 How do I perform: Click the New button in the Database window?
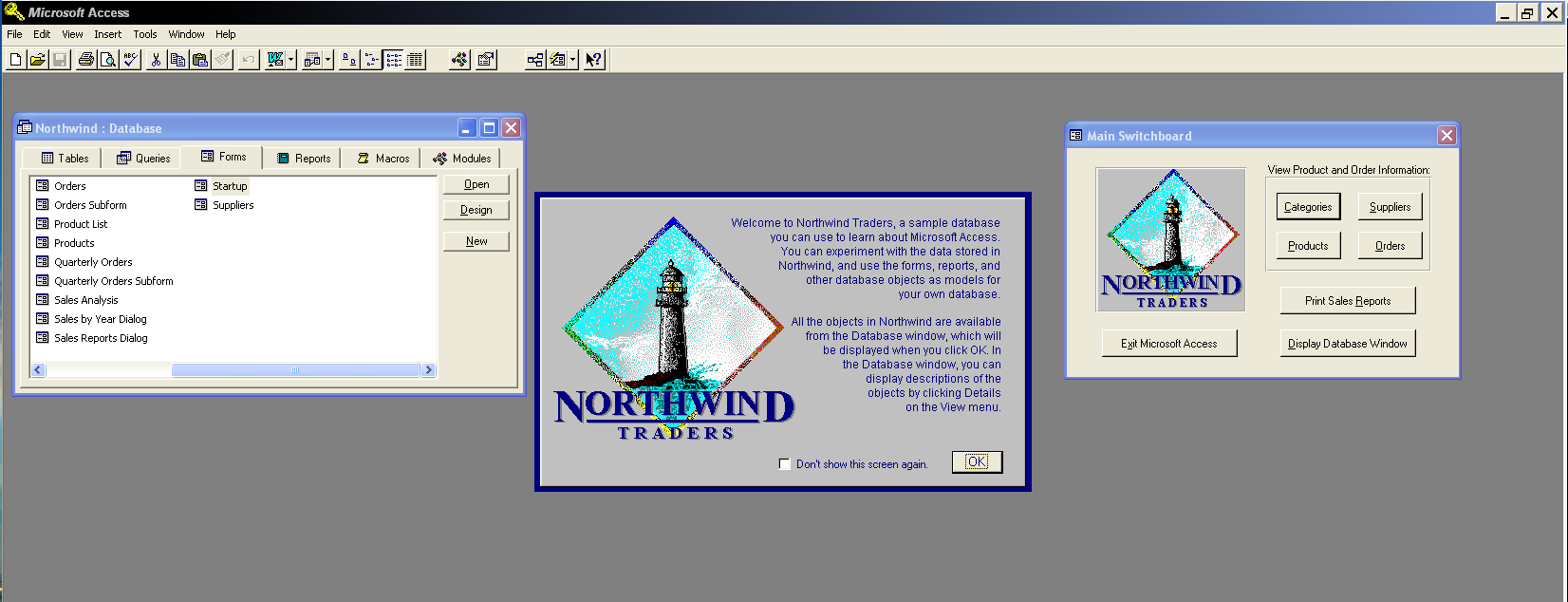tap(476, 241)
